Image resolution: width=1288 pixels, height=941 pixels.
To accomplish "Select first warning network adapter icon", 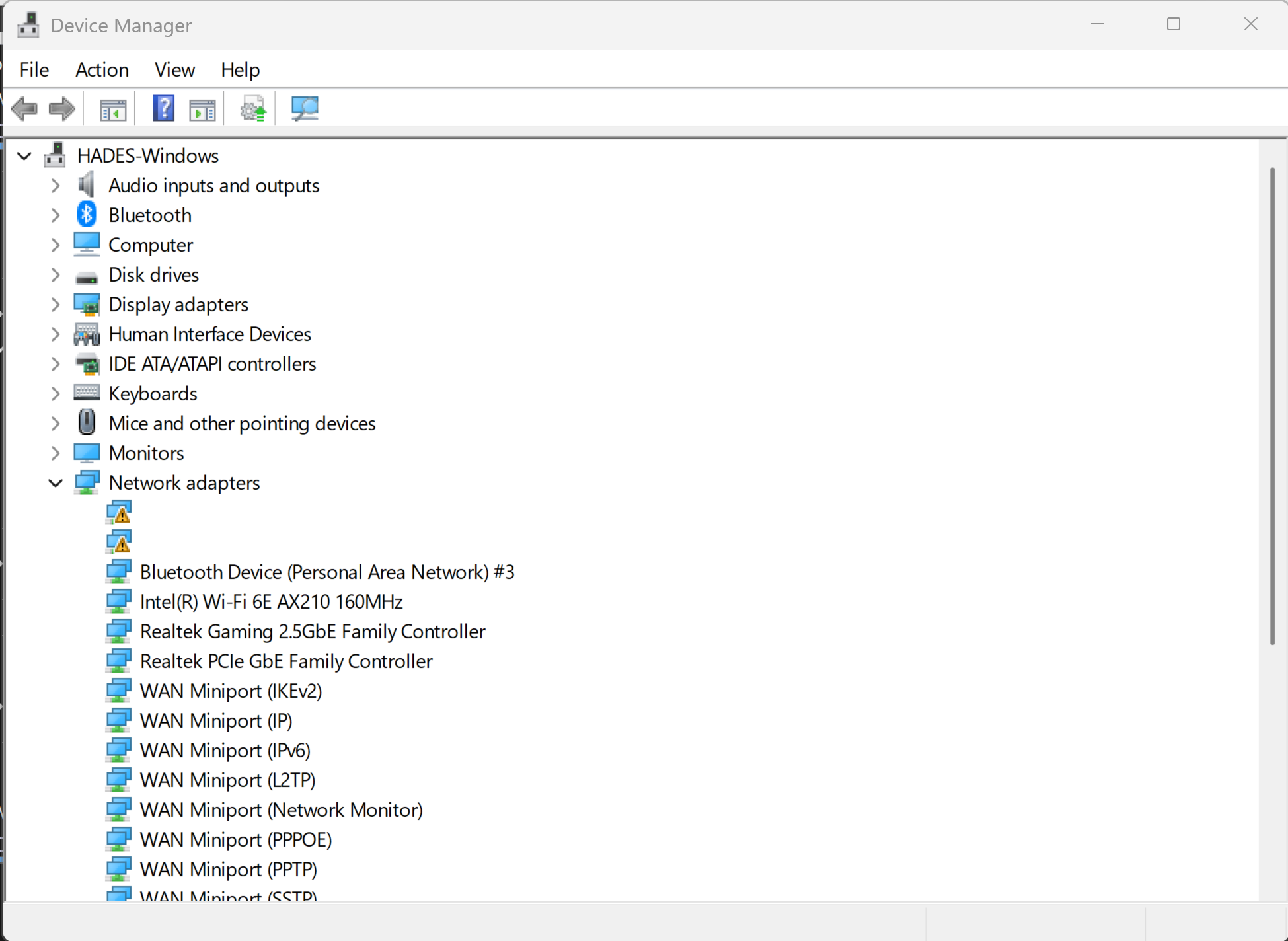I will [120, 512].
